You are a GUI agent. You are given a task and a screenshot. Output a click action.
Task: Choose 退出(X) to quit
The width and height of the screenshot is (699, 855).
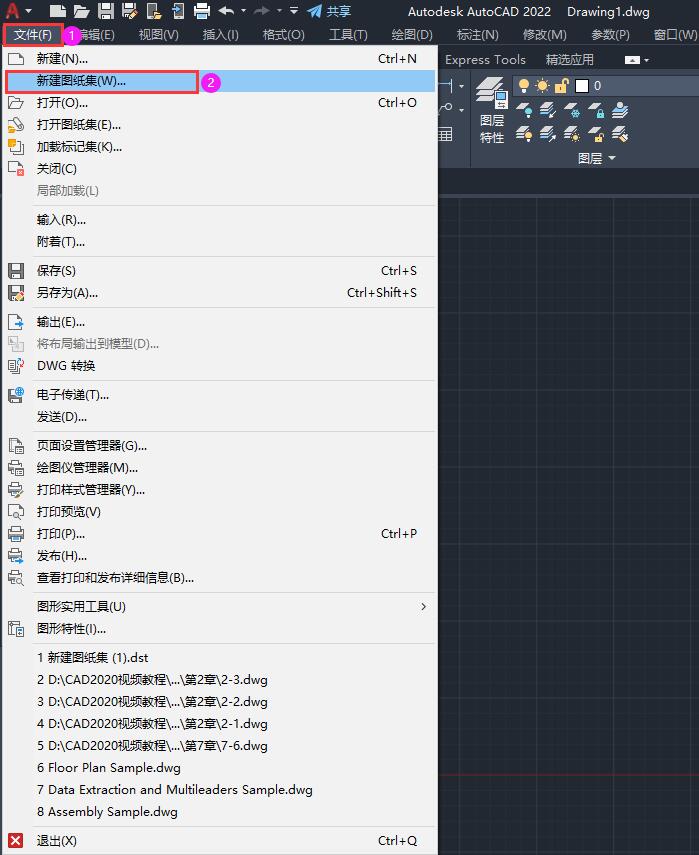click(219, 841)
